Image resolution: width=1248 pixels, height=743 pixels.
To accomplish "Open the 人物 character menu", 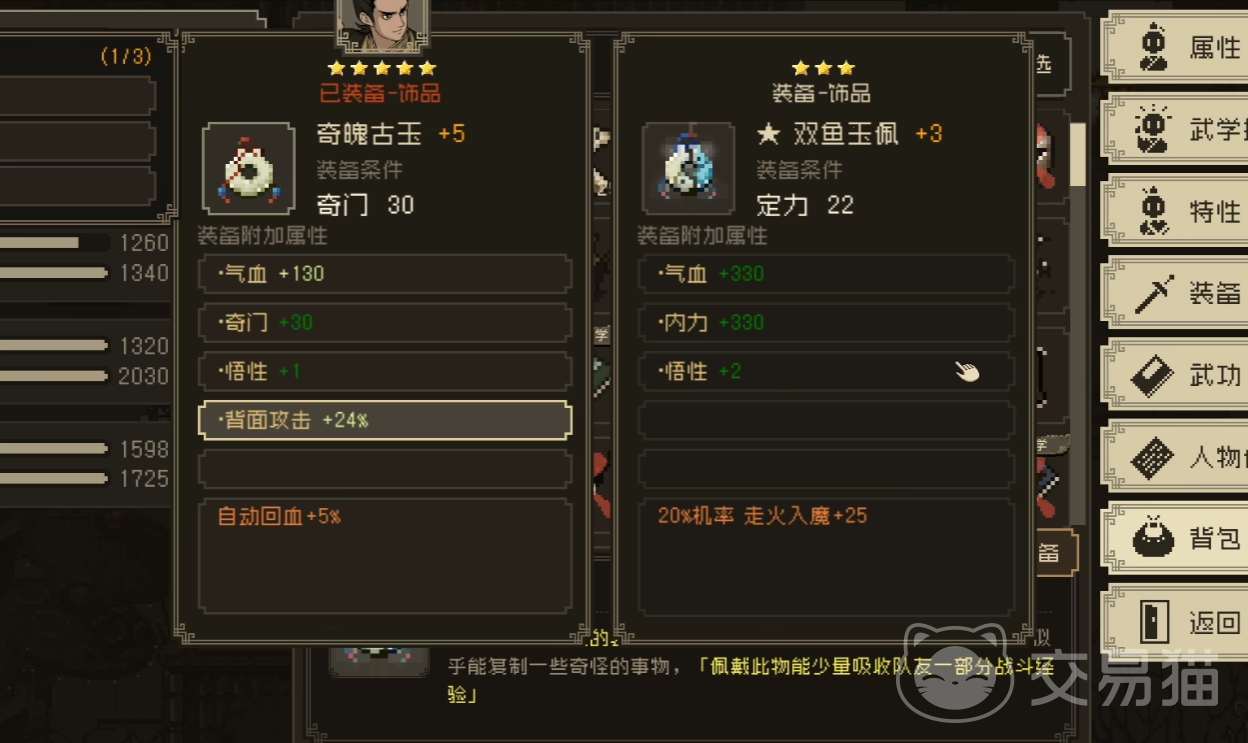I will click(1174, 457).
